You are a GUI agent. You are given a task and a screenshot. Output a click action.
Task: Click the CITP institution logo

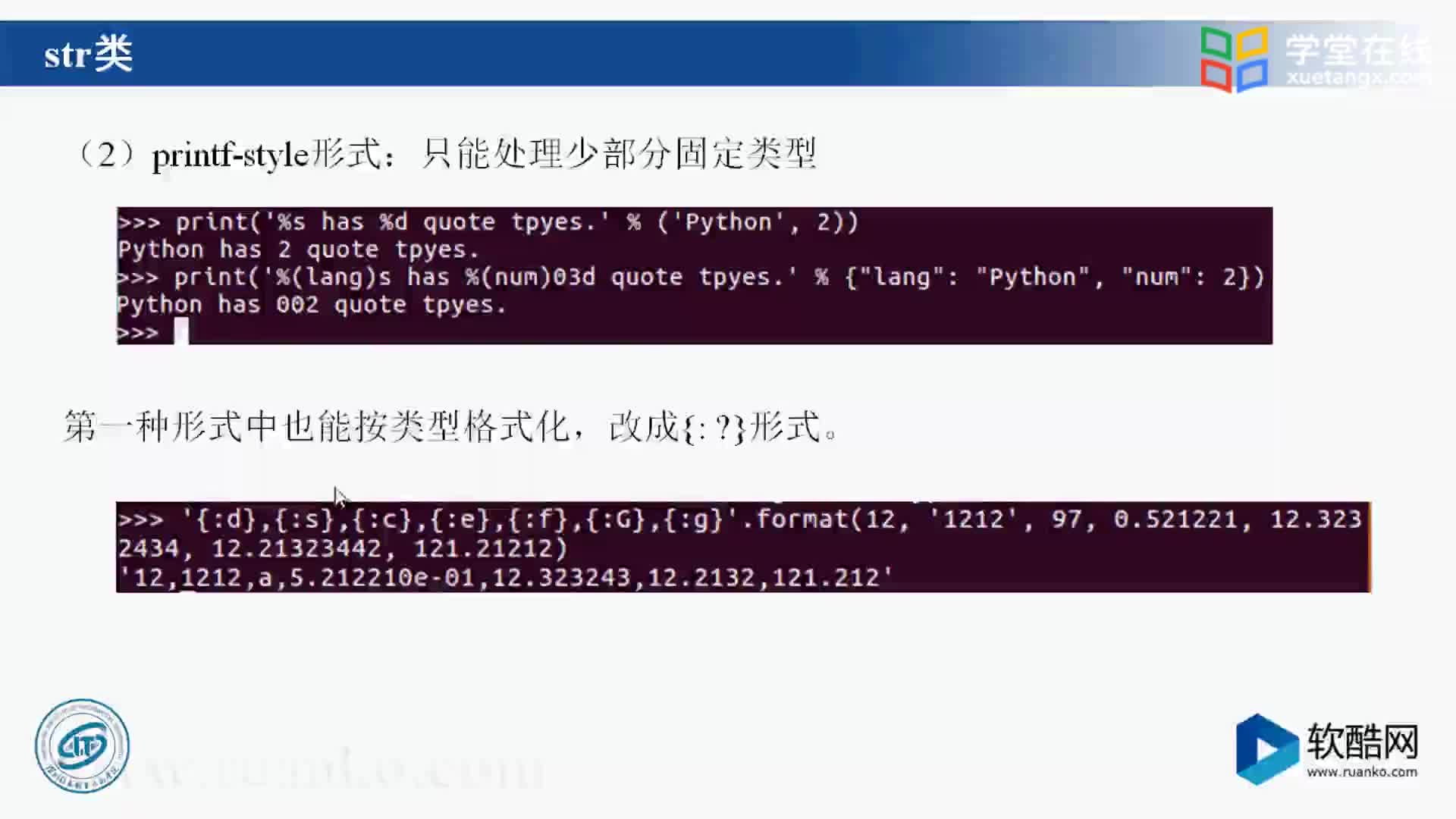tap(82, 744)
